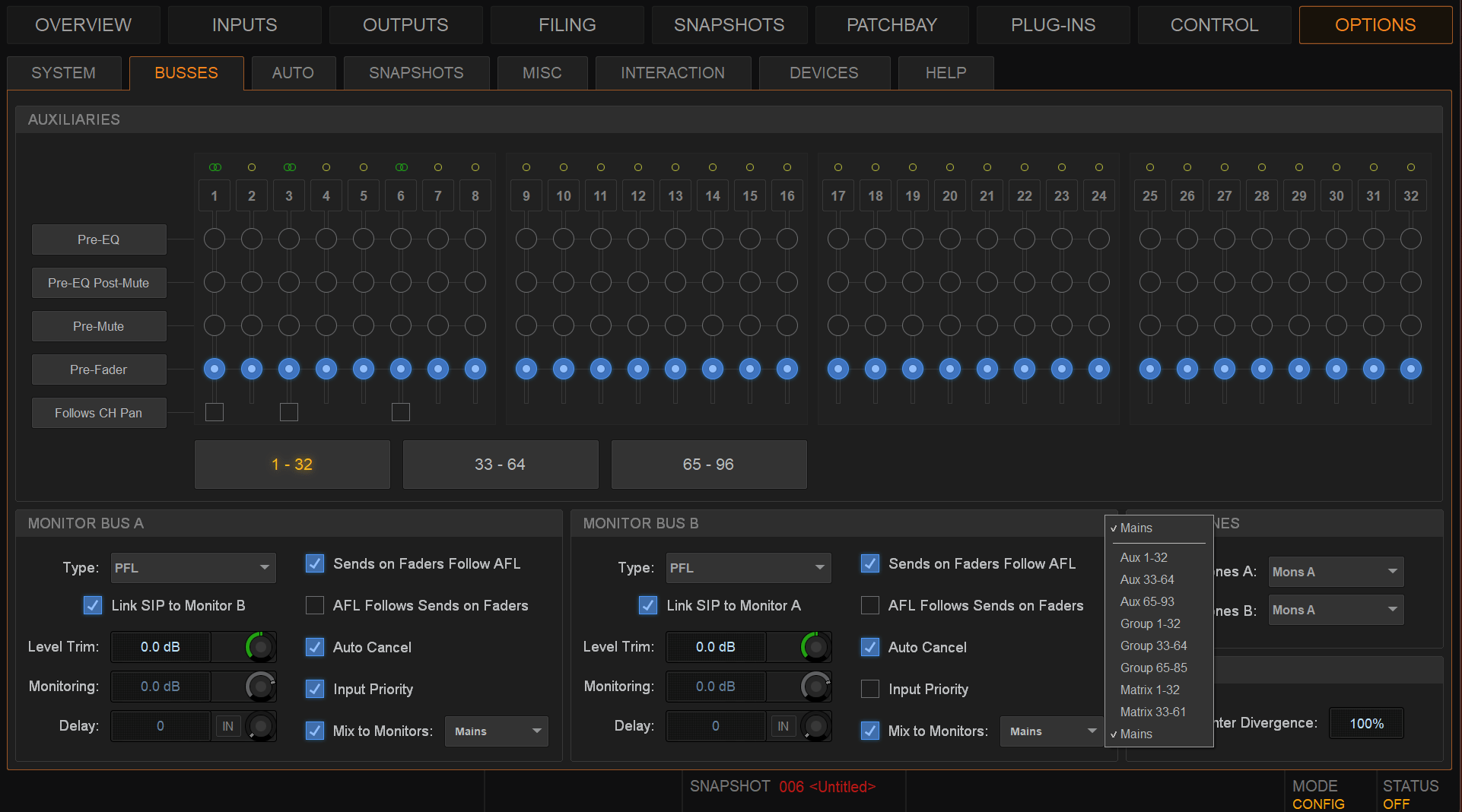Select Pre-Mute pick-off for aux 17
The height and width of the screenshot is (812, 1462).
click(x=838, y=325)
